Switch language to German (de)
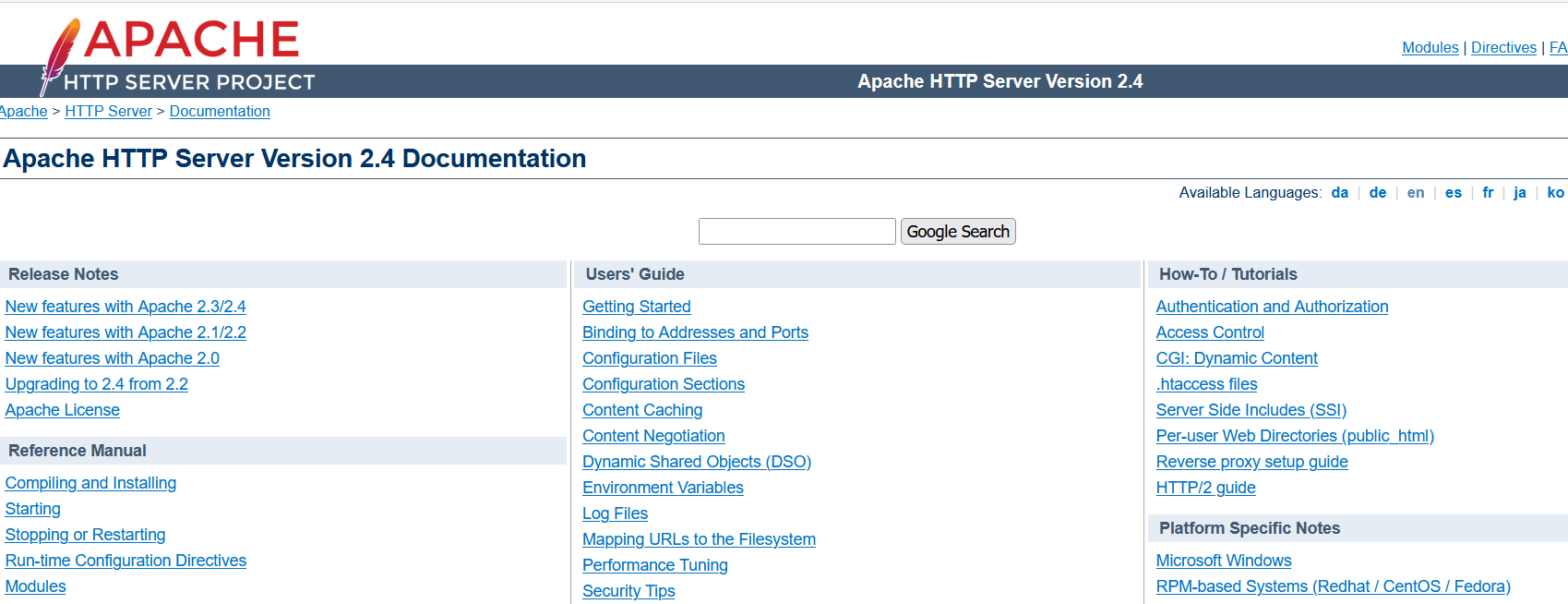This screenshot has height=604, width=1568. tap(1378, 192)
